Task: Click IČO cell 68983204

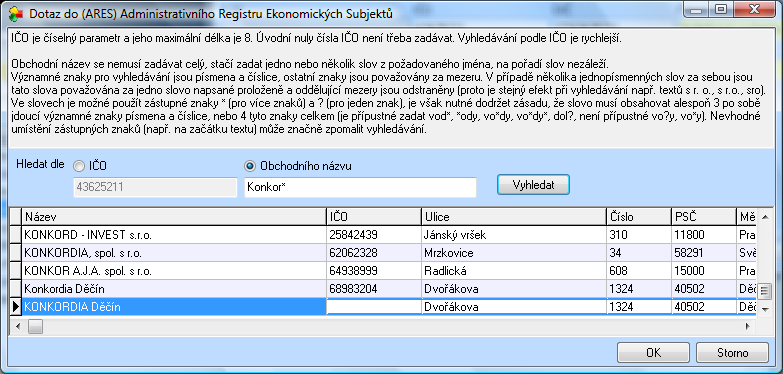Action: [x=374, y=289]
